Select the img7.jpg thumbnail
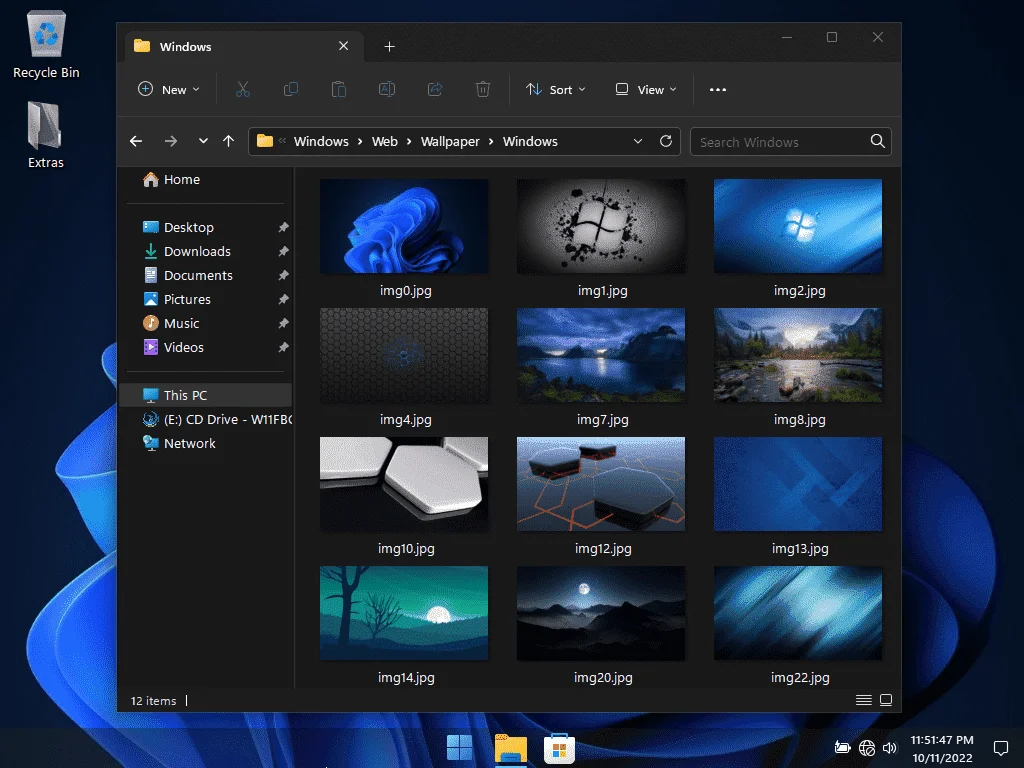 point(601,355)
